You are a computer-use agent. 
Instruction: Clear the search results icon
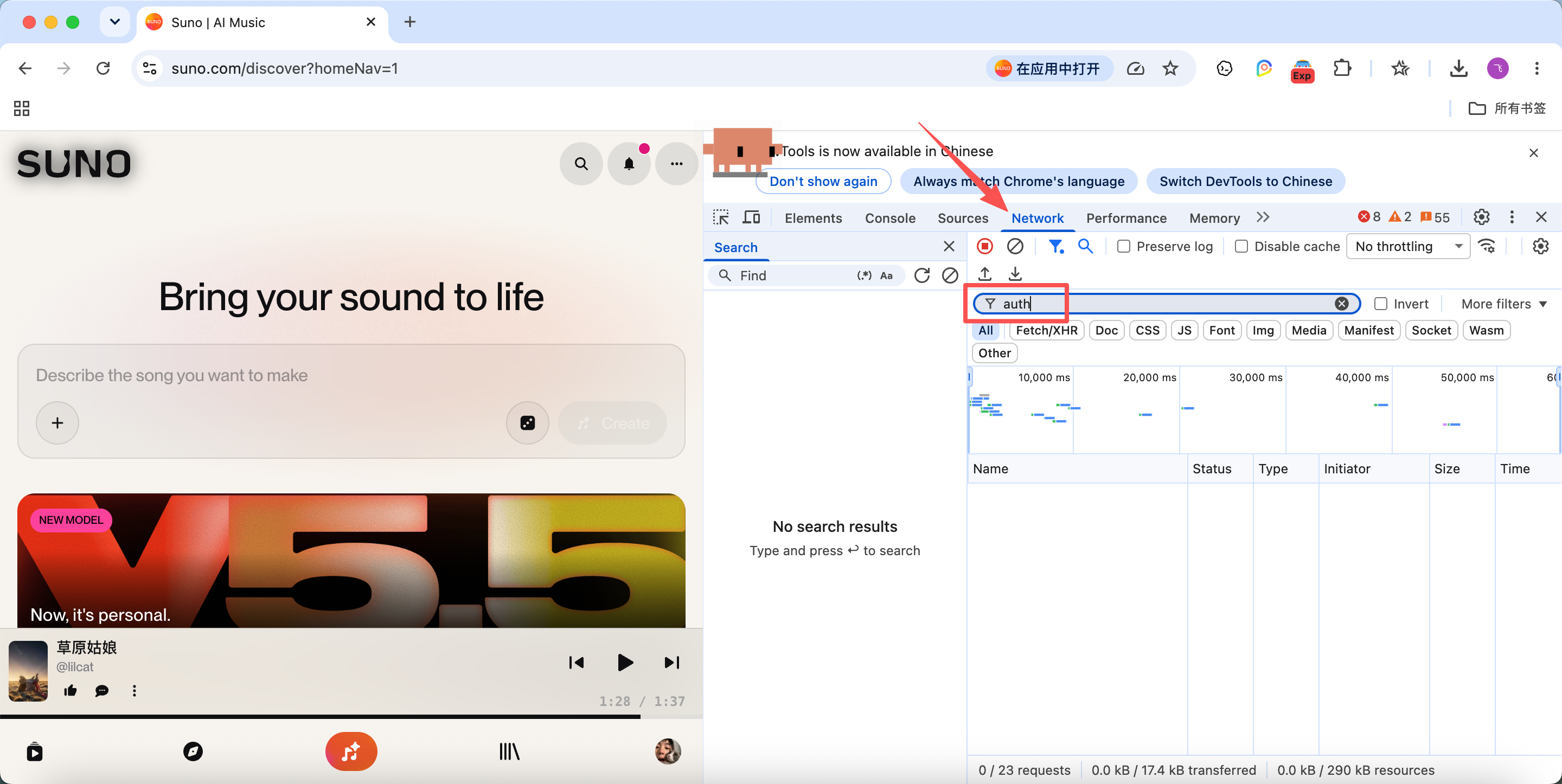tap(950, 275)
